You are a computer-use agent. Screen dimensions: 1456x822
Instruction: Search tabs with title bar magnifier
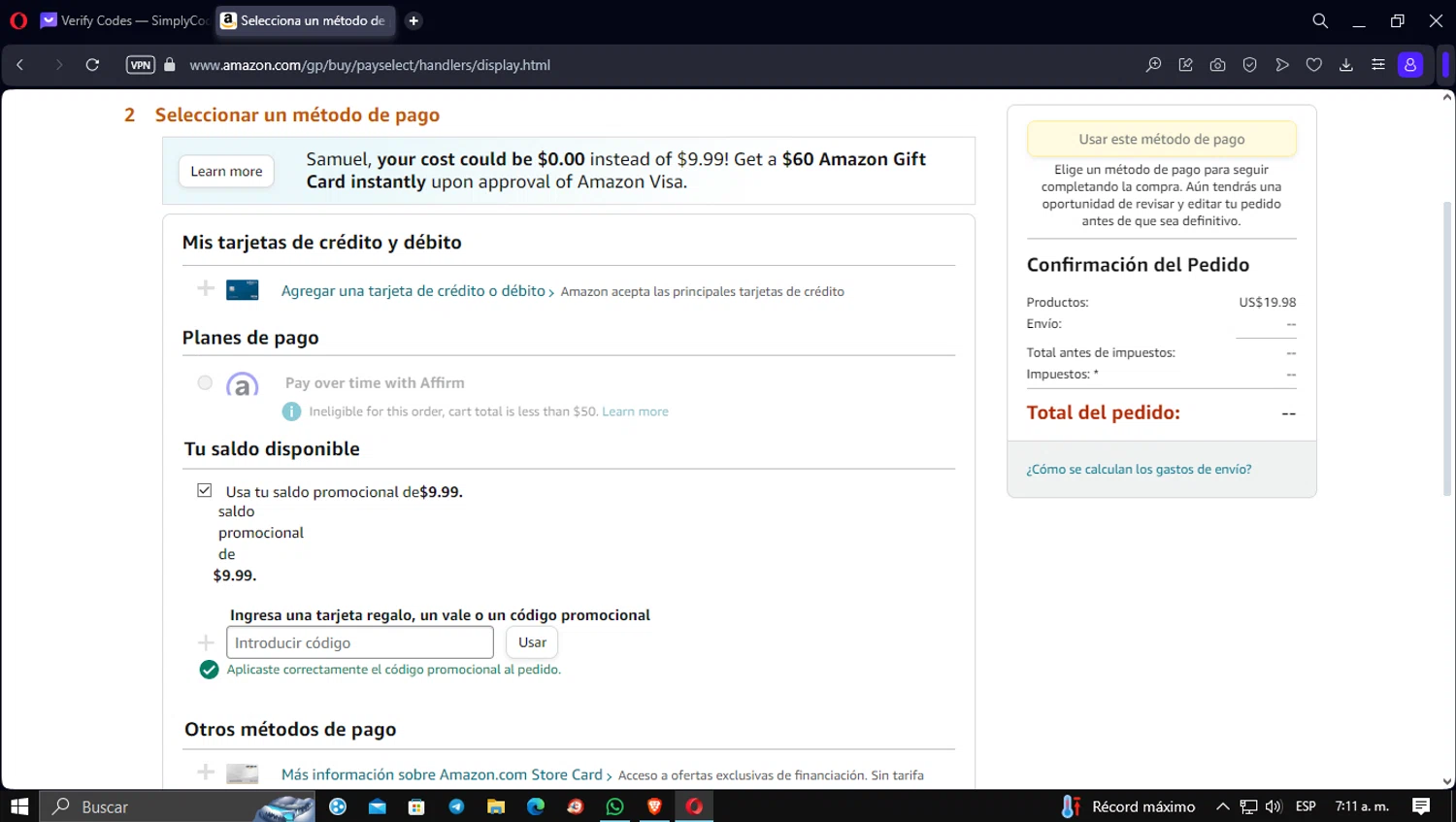[1320, 20]
